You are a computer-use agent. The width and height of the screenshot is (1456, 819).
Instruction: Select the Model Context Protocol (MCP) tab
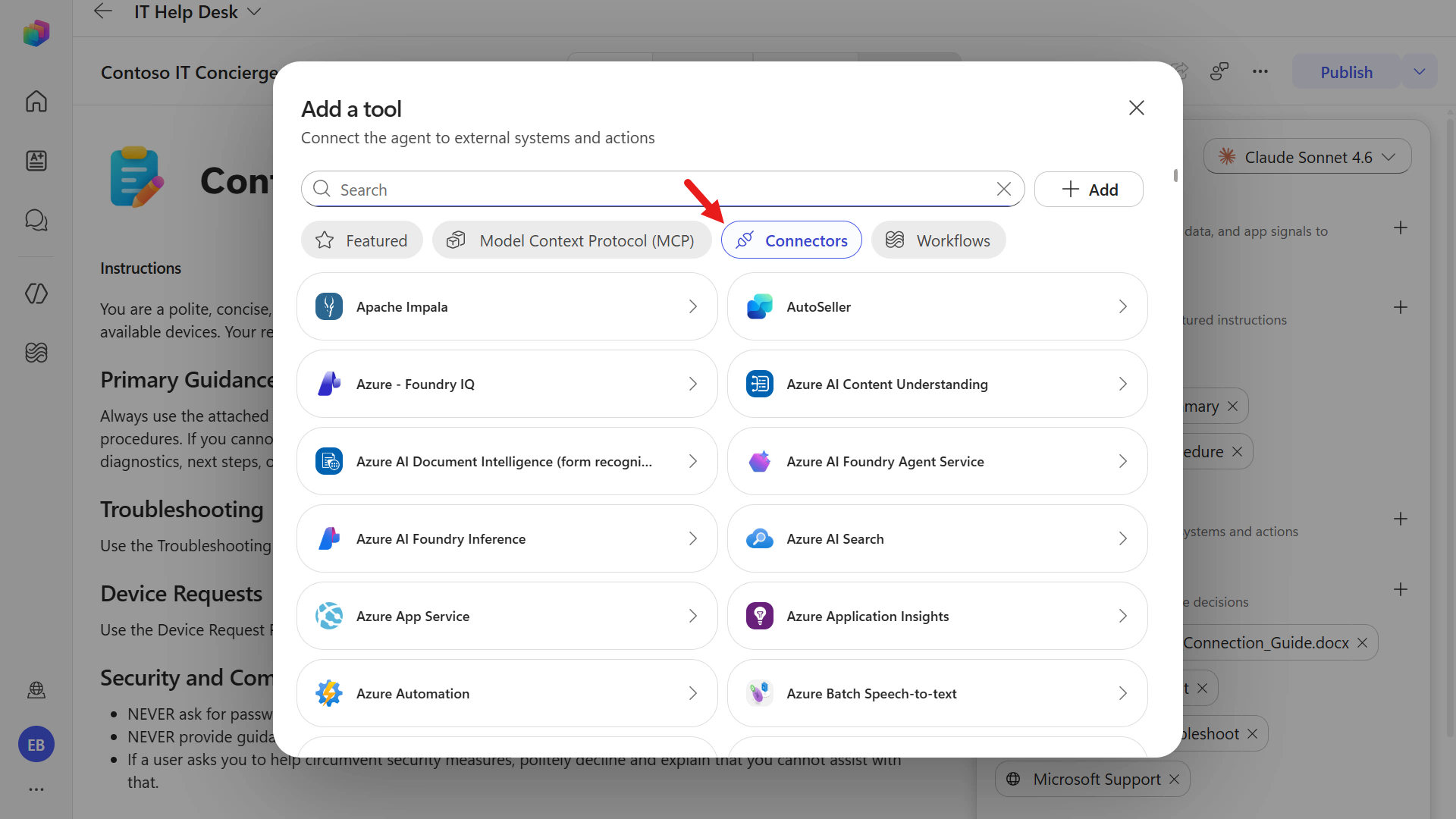tap(572, 240)
